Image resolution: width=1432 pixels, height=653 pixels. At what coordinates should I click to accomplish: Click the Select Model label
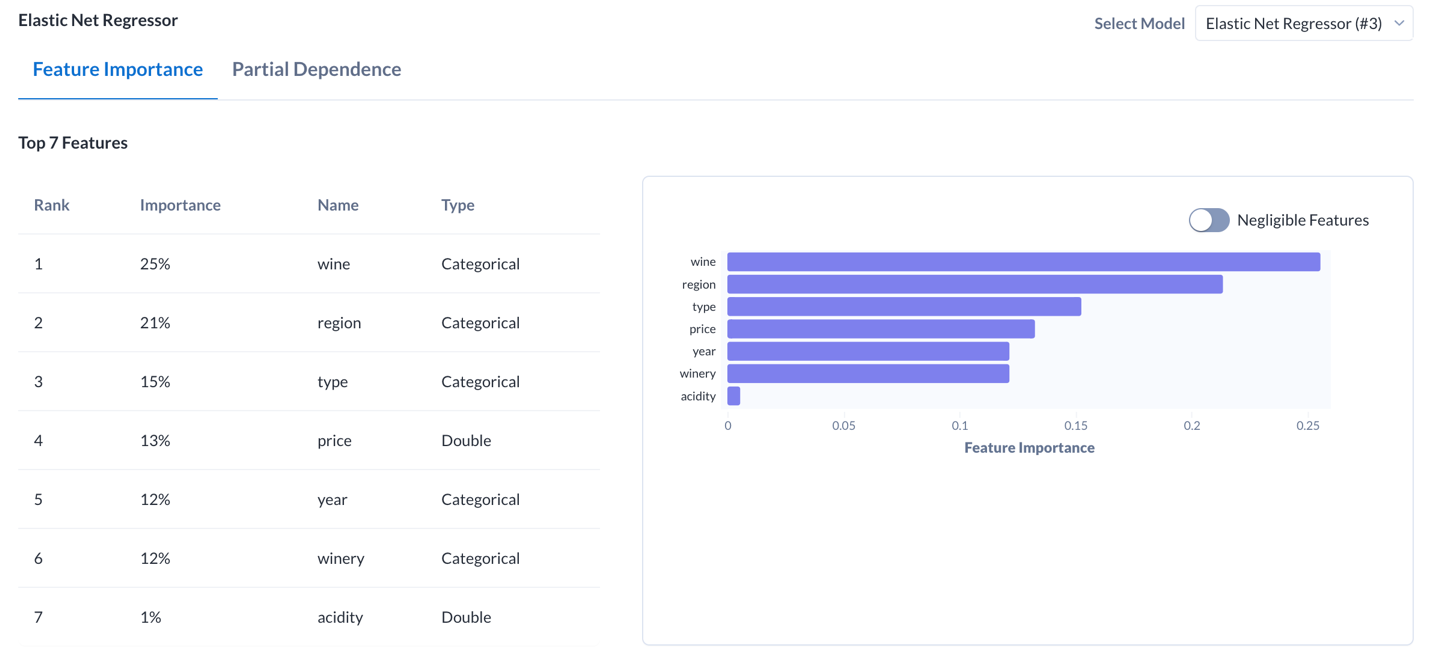coord(1139,22)
